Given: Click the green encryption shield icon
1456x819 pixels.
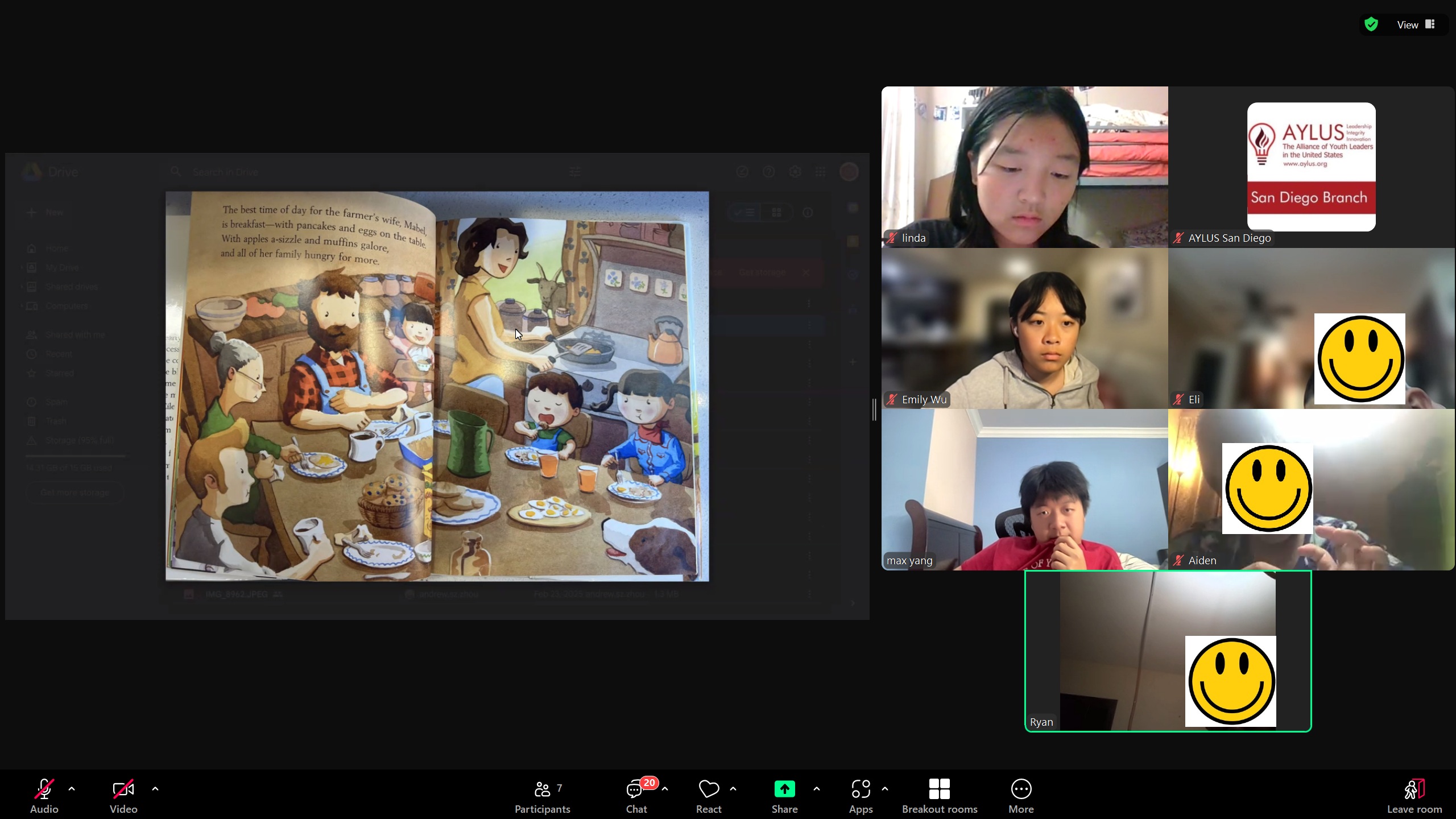Looking at the screenshot, I should coord(1371,24).
